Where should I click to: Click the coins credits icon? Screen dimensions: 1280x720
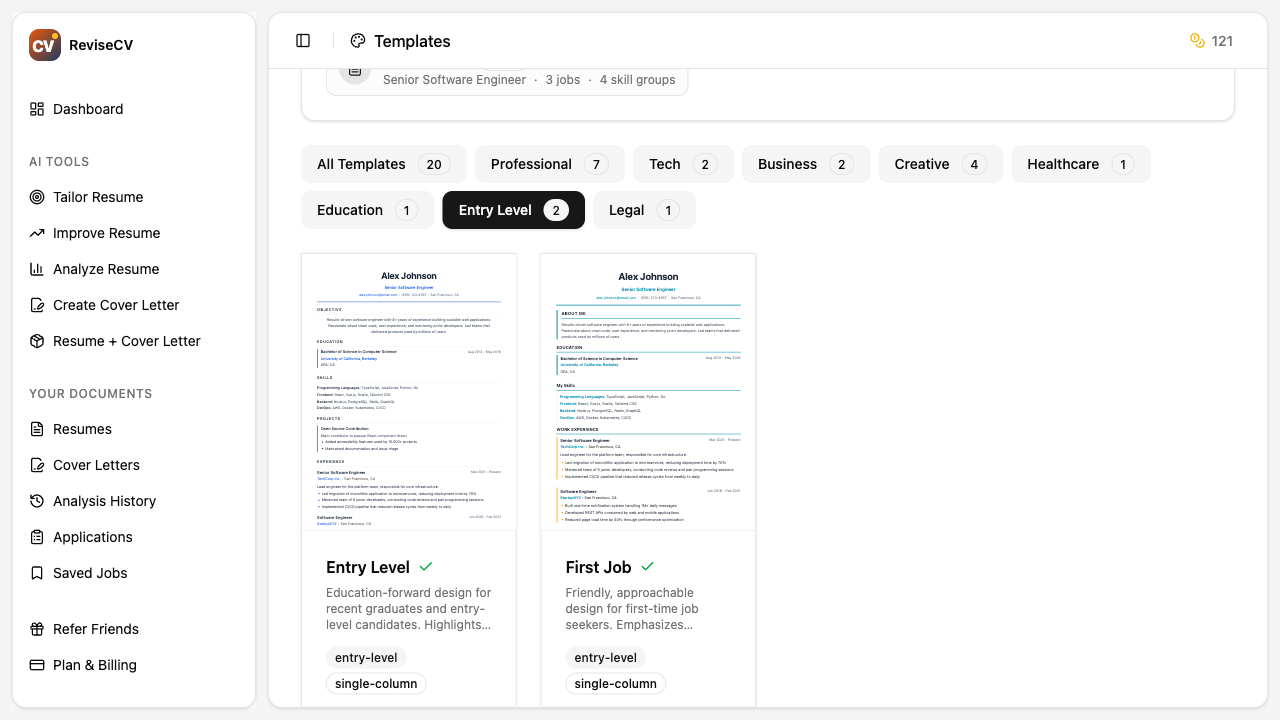[x=1197, y=41]
